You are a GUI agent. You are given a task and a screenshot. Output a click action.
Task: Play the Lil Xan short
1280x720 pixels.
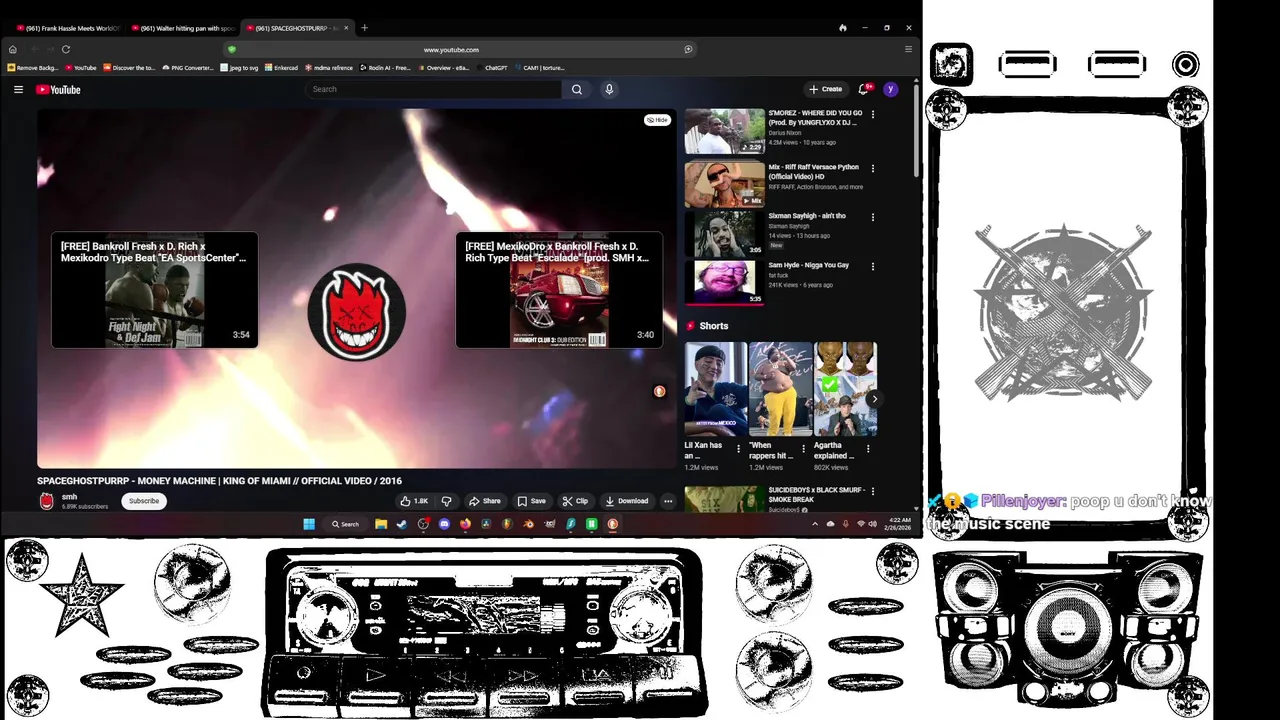point(716,389)
